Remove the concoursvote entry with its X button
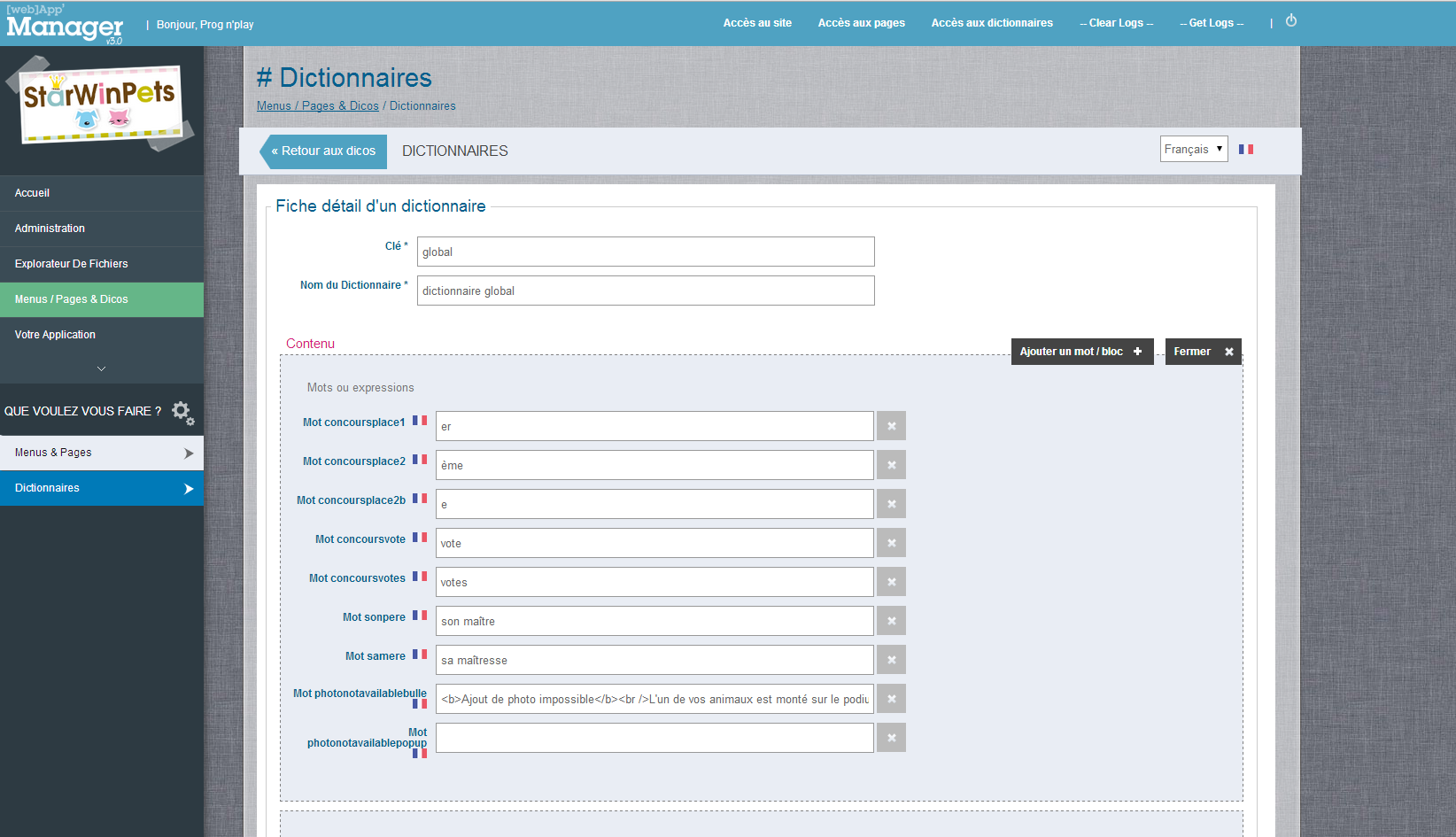 891,543
